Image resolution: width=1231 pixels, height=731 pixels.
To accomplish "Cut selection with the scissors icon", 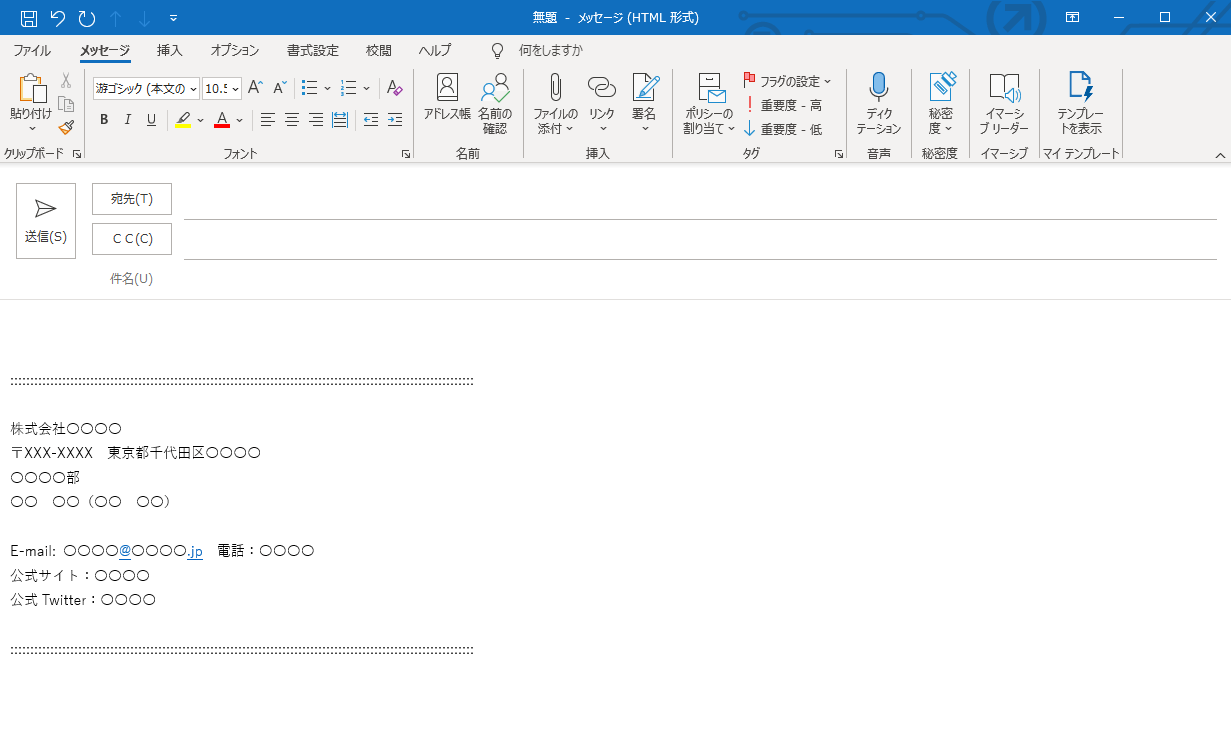I will (66, 81).
